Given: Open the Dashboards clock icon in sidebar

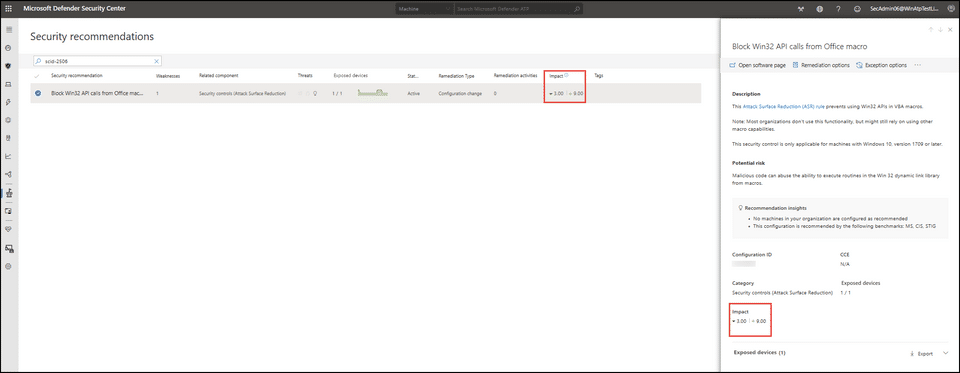Looking at the screenshot, I should tap(9, 48).
